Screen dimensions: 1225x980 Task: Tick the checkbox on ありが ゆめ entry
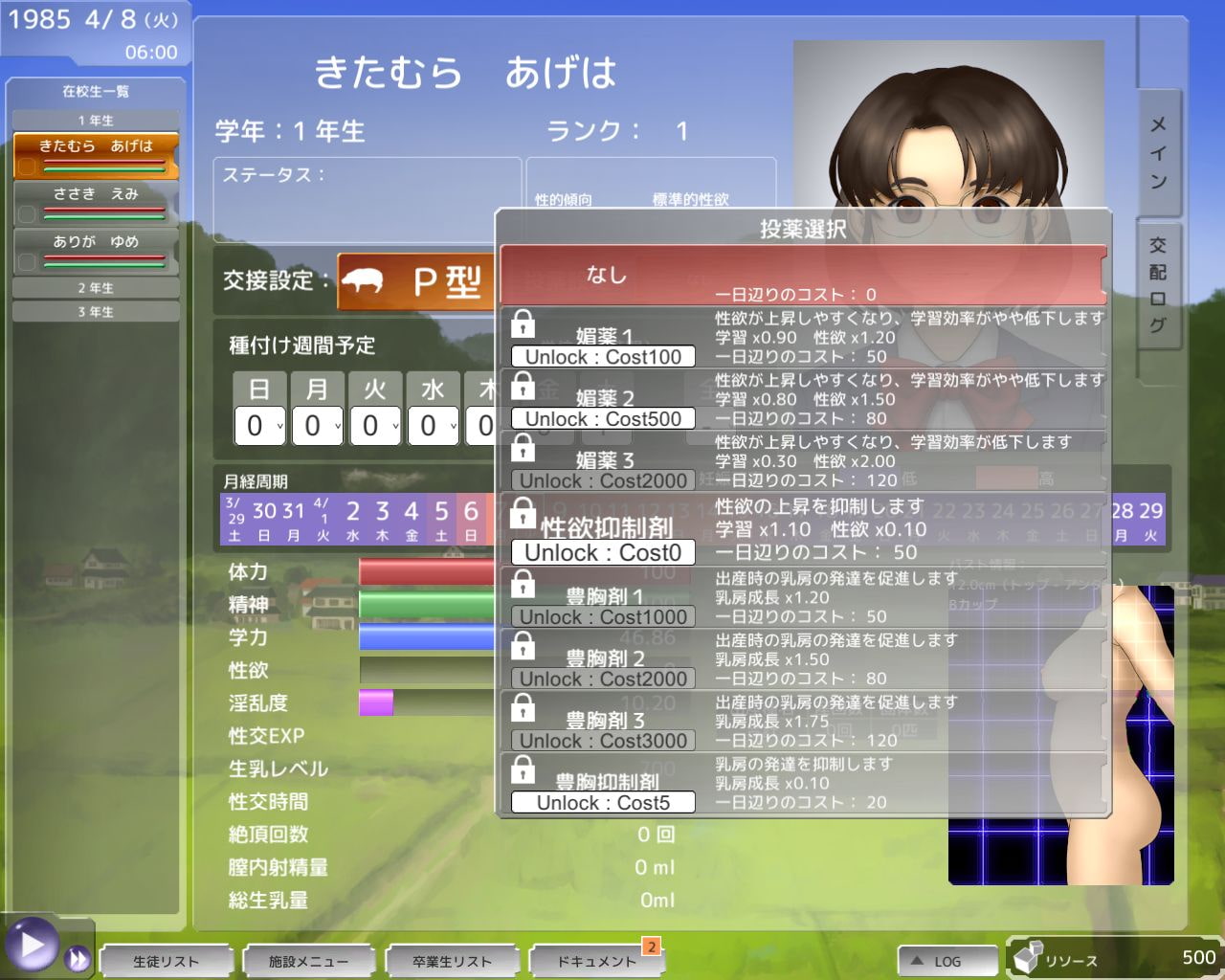pyautogui.click(x=26, y=261)
